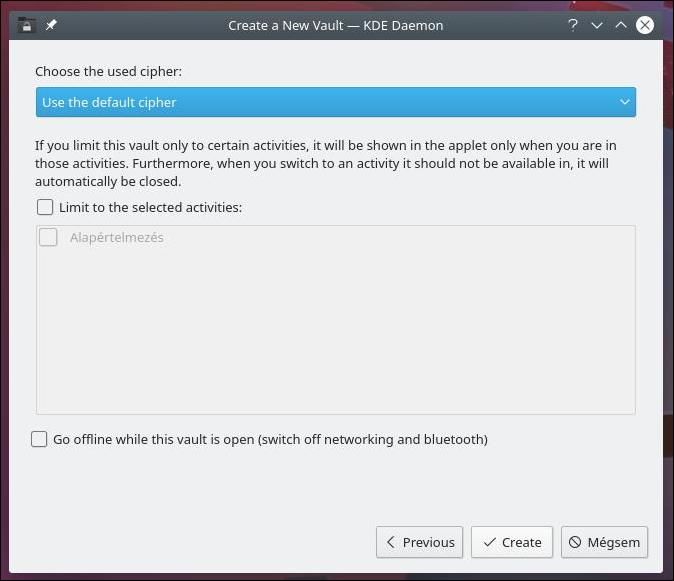Image resolution: width=674 pixels, height=581 pixels.
Task: Click the cancel circle icon on Mégsem
Action: click(575, 542)
